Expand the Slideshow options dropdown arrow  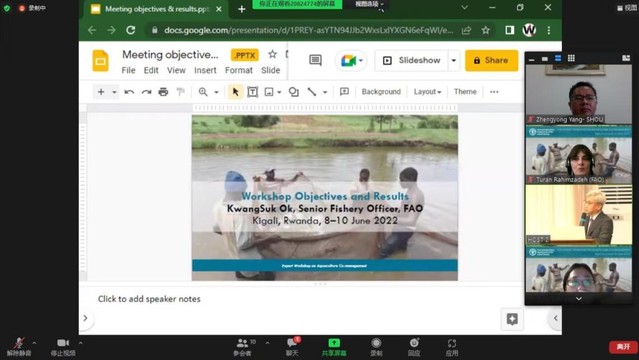tap(453, 60)
